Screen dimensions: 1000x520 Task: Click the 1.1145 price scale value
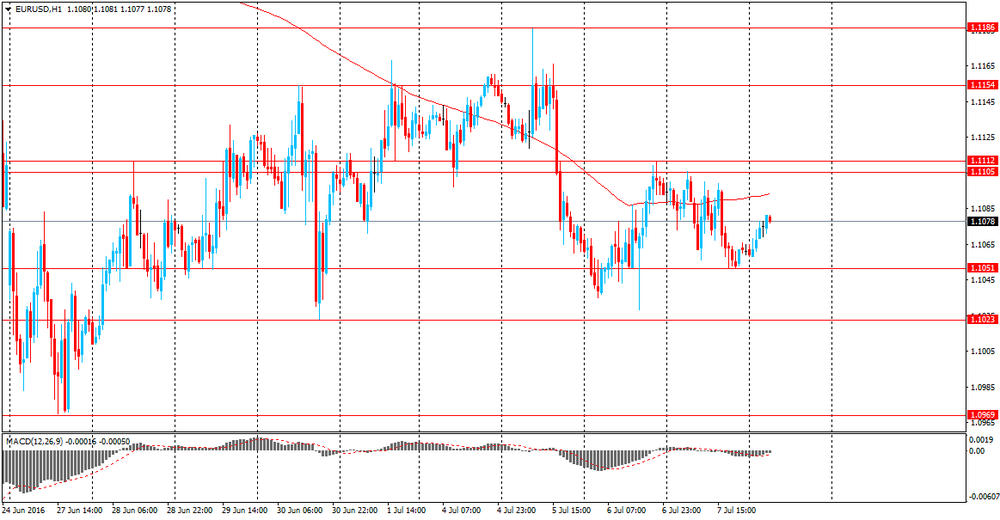(x=983, y=102)
